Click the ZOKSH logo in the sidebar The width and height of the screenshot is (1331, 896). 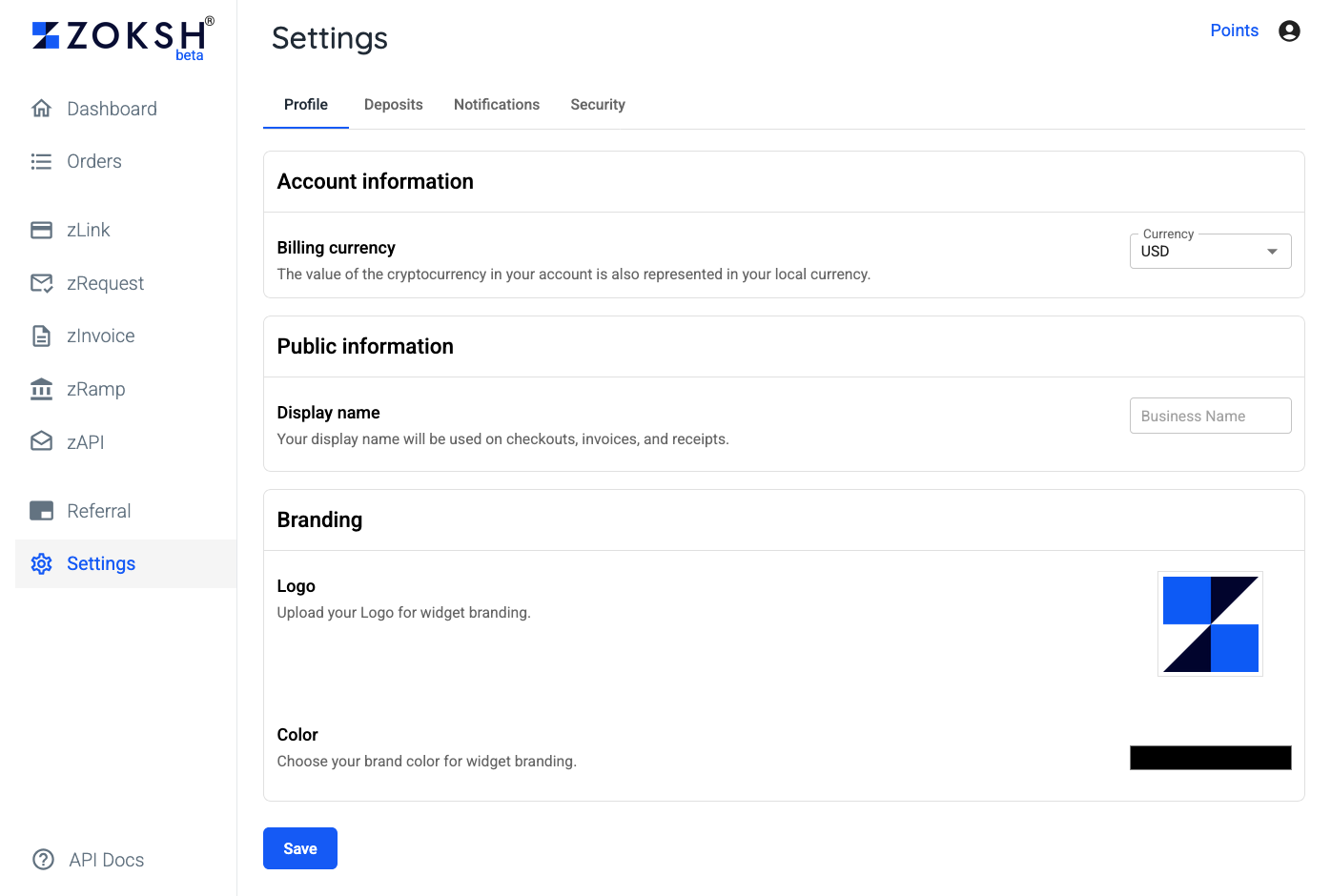click(123, 36)
